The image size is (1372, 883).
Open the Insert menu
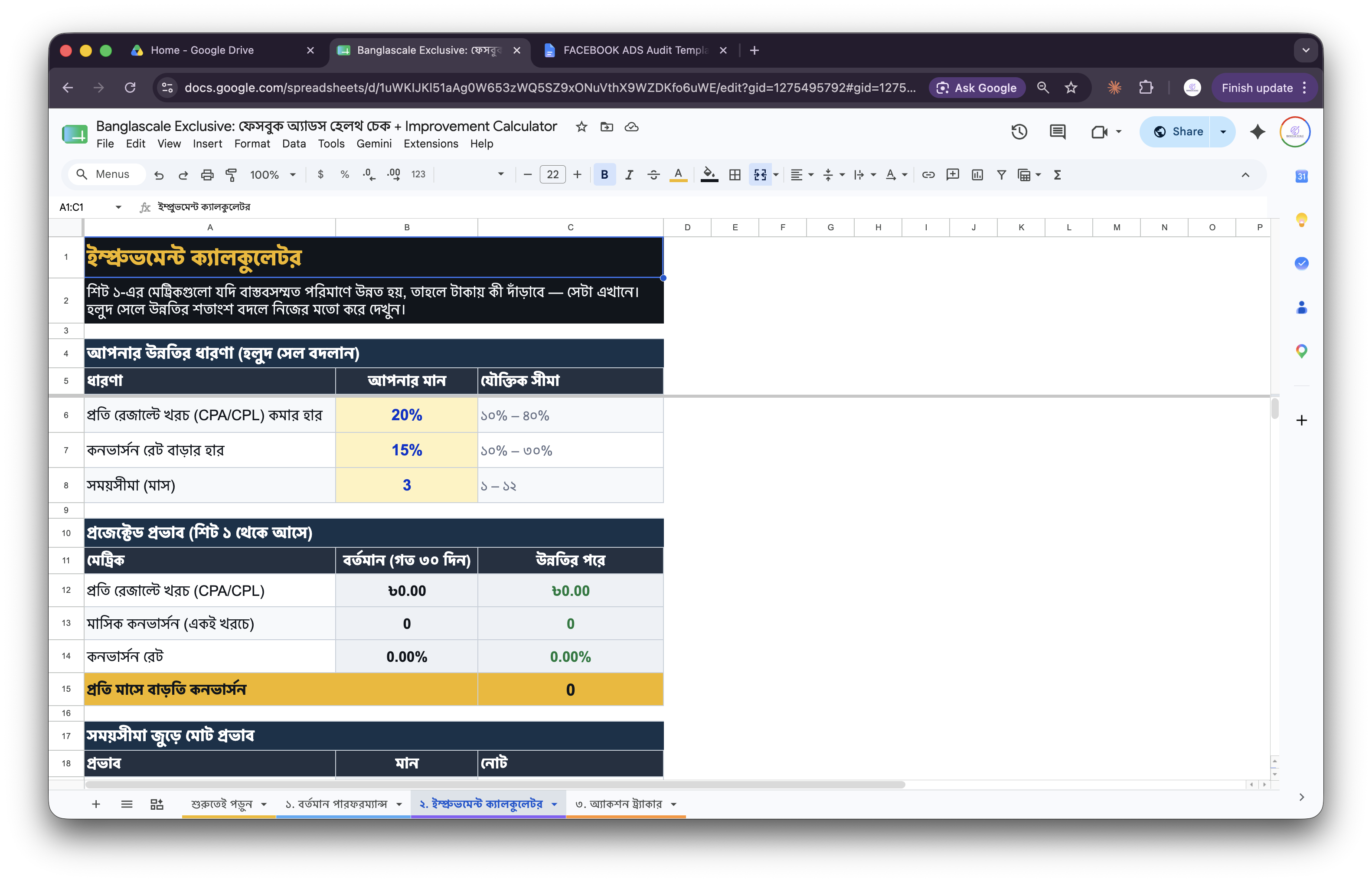[x=207, y=144]
